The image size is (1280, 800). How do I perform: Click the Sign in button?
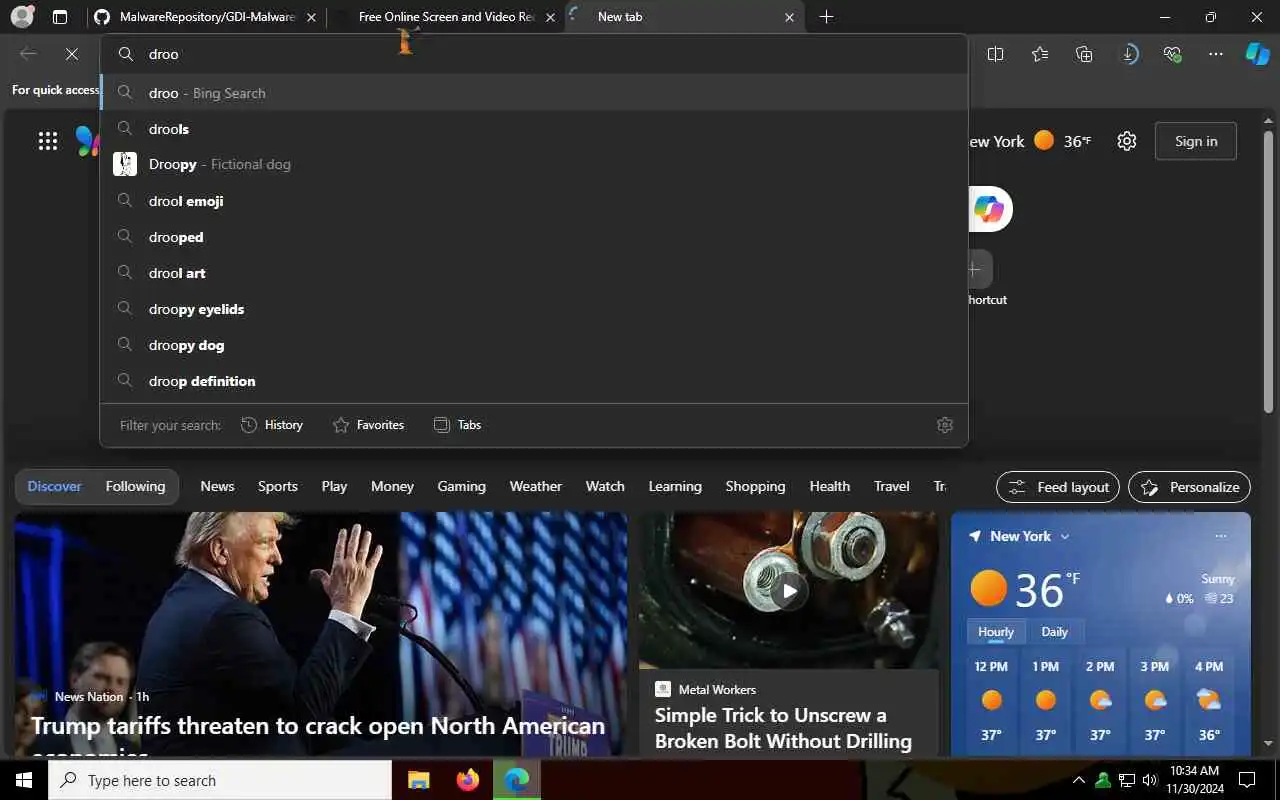[x=1196, y=141]
